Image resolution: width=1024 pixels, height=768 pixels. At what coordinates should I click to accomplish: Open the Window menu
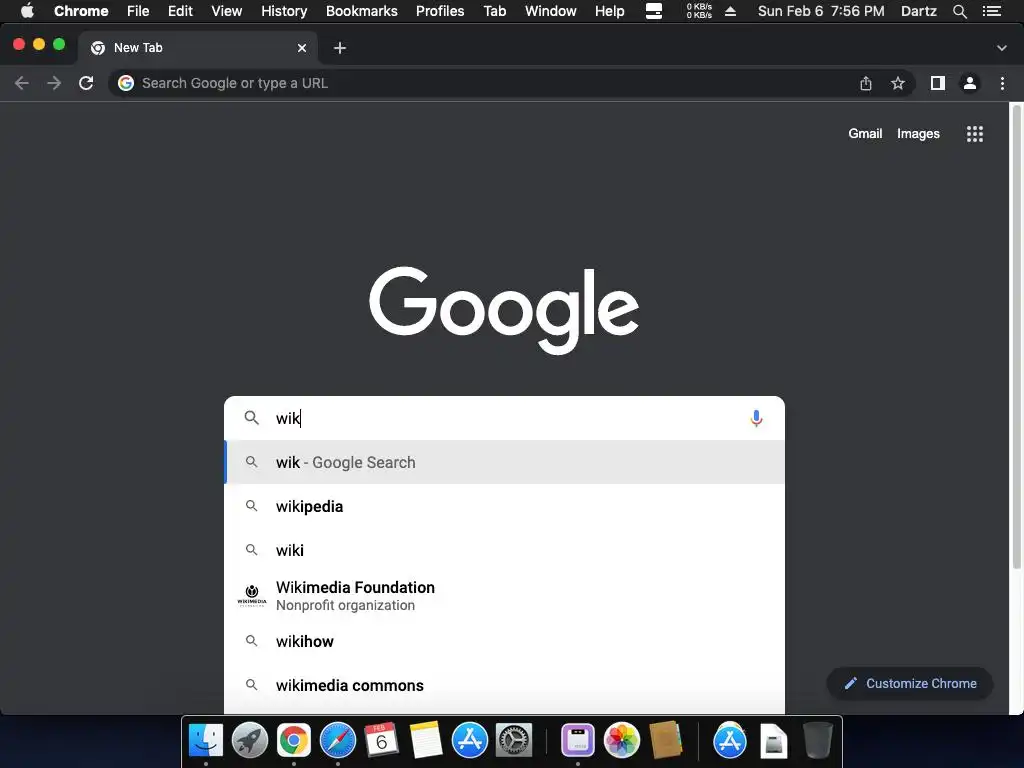click(551, 11)
